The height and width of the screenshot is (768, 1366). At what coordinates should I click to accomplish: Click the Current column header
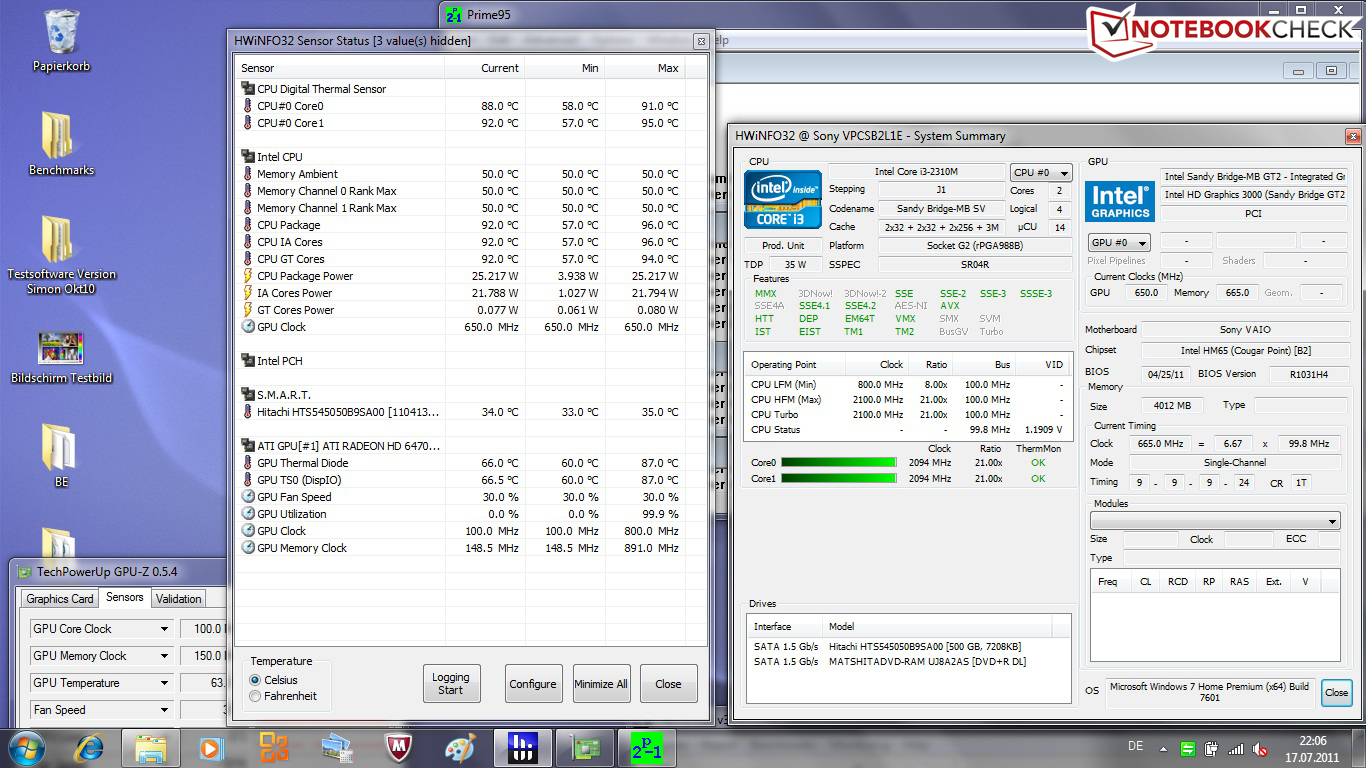(x=485, y=68)
